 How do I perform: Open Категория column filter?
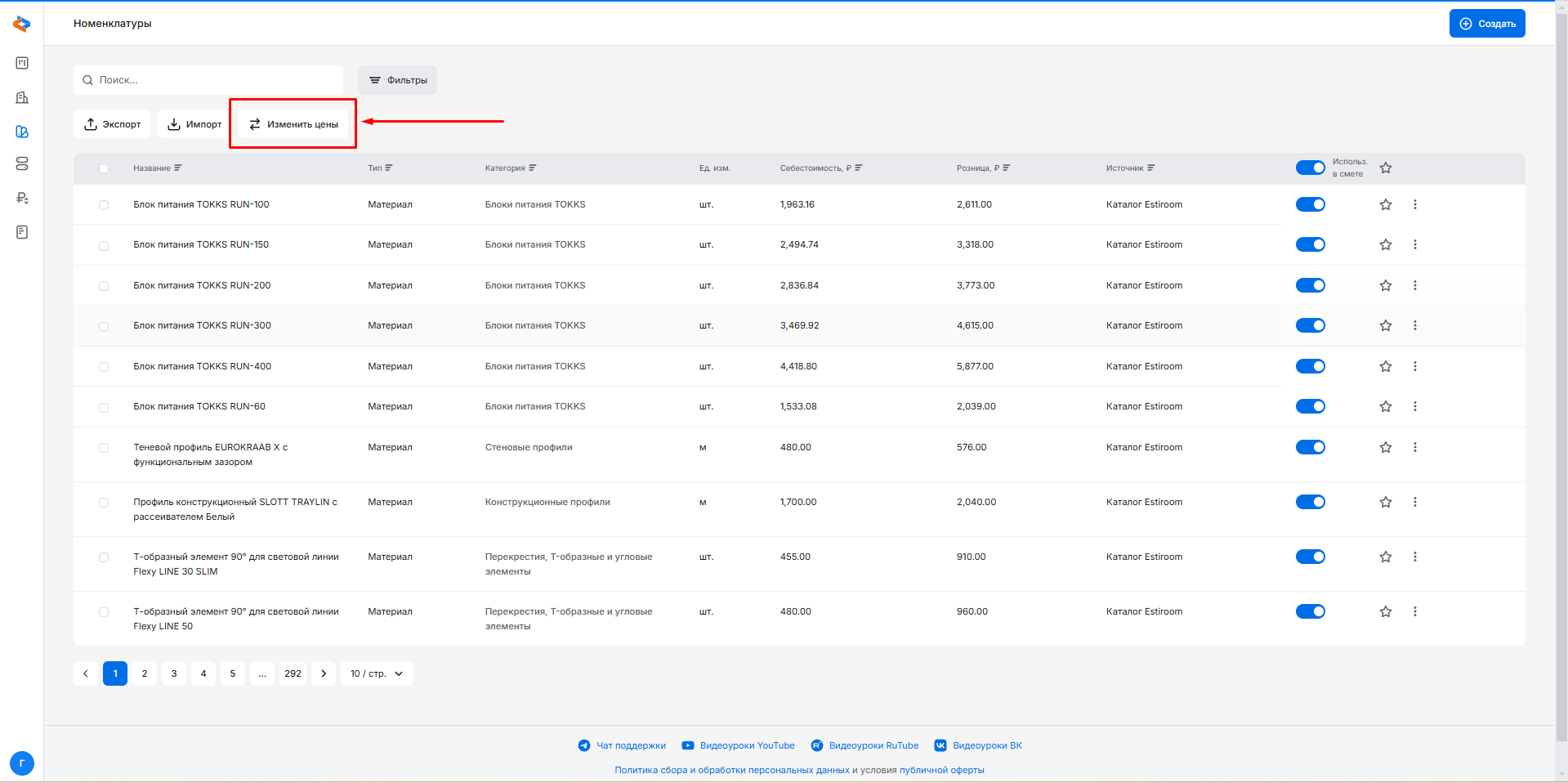(533, 168)
